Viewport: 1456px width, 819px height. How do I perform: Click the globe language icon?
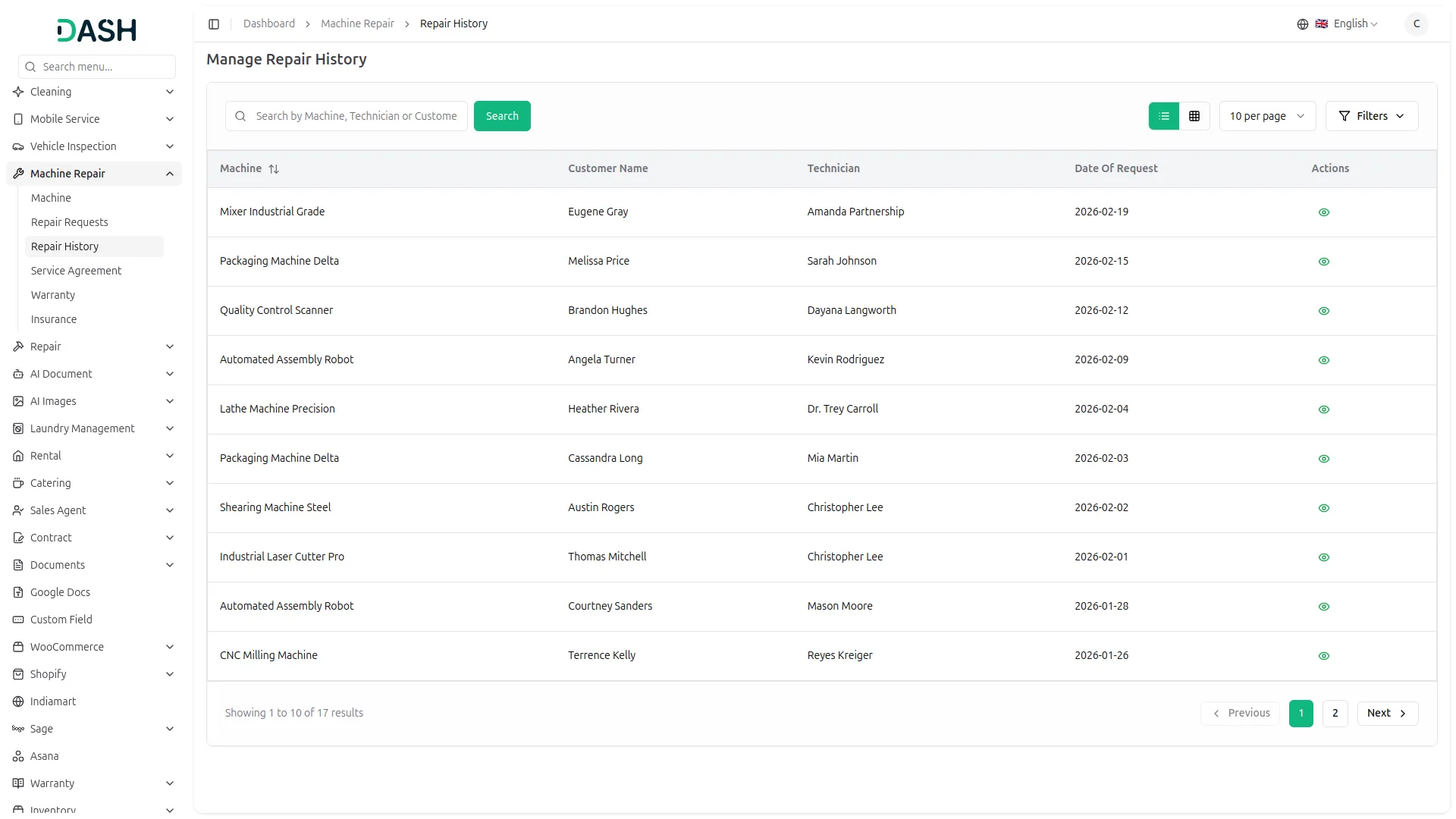pyautogui.click(x=1302, y=24)
